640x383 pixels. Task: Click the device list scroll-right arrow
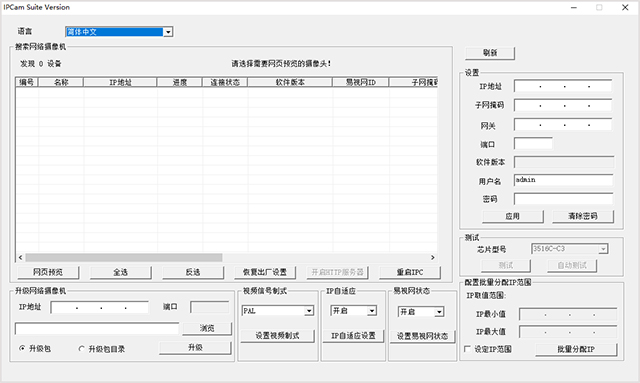(433, 257)
